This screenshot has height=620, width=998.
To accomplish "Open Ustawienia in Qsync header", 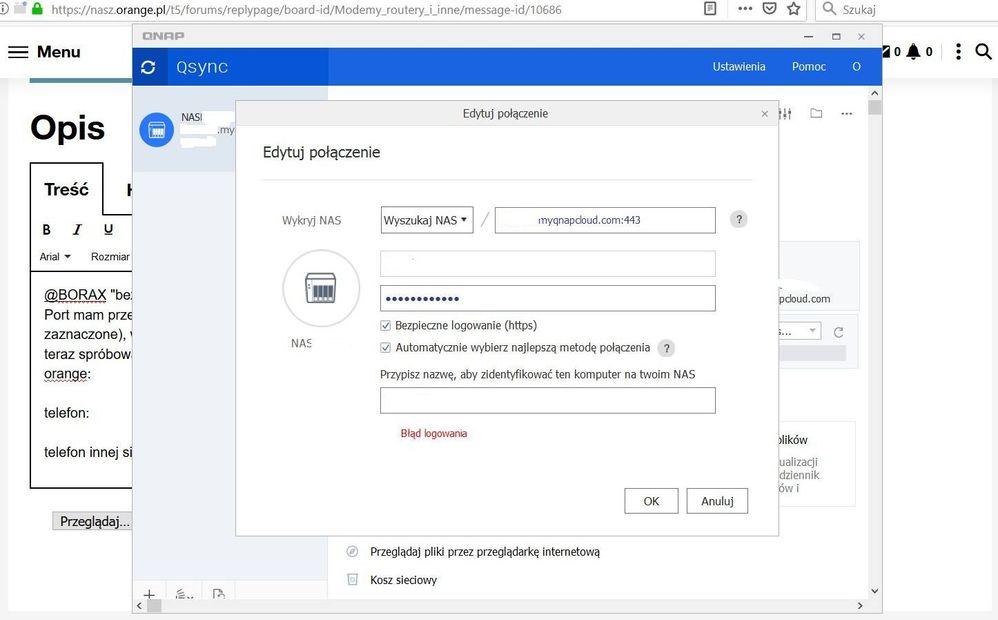I will 739,67.
